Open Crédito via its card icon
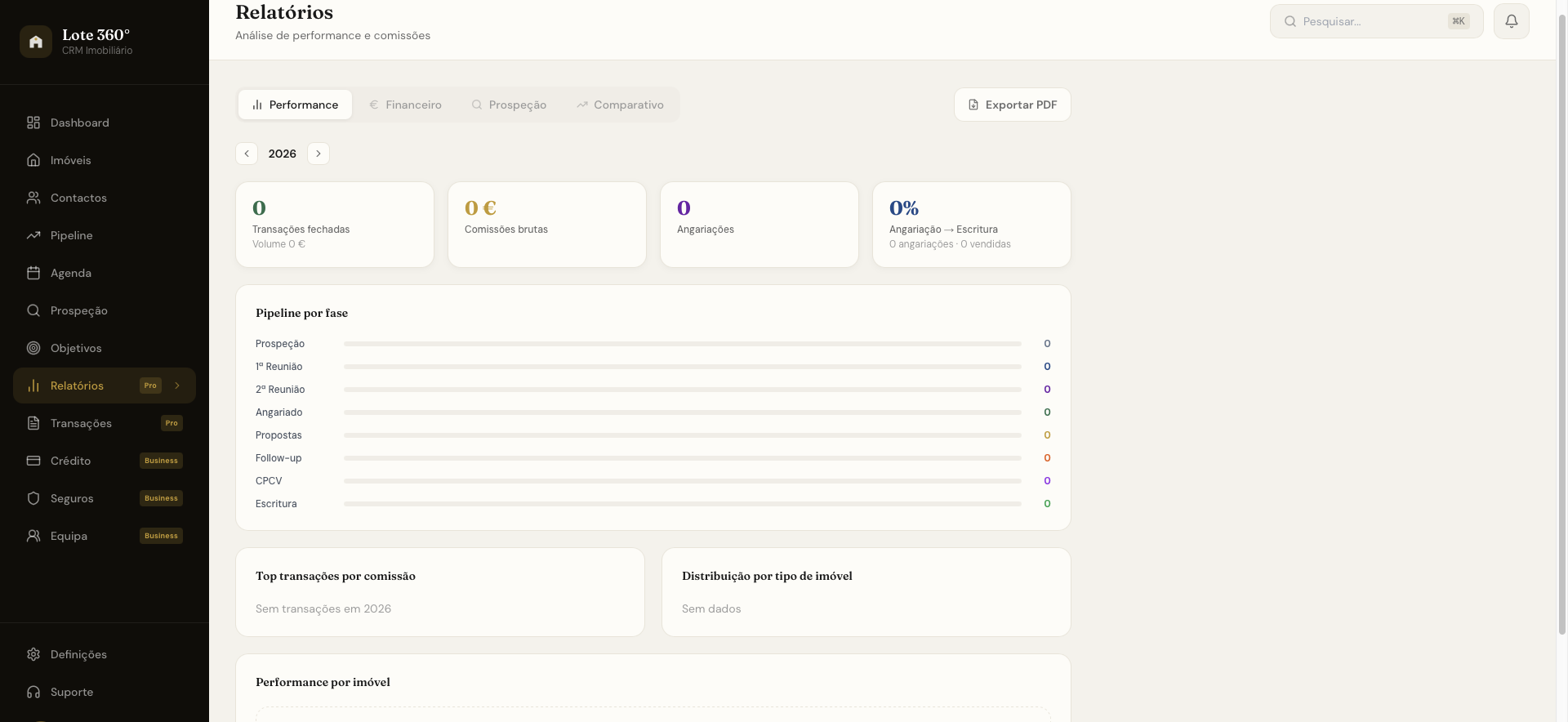The image size is (1568, 722). (x=33, y=461)
